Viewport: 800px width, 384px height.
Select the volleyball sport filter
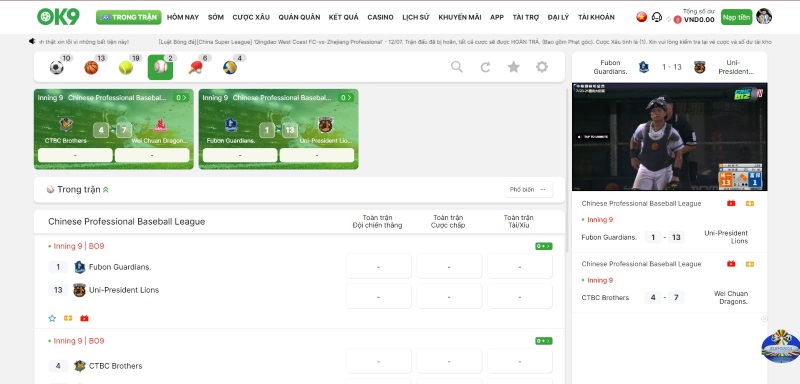pos(230,67)
